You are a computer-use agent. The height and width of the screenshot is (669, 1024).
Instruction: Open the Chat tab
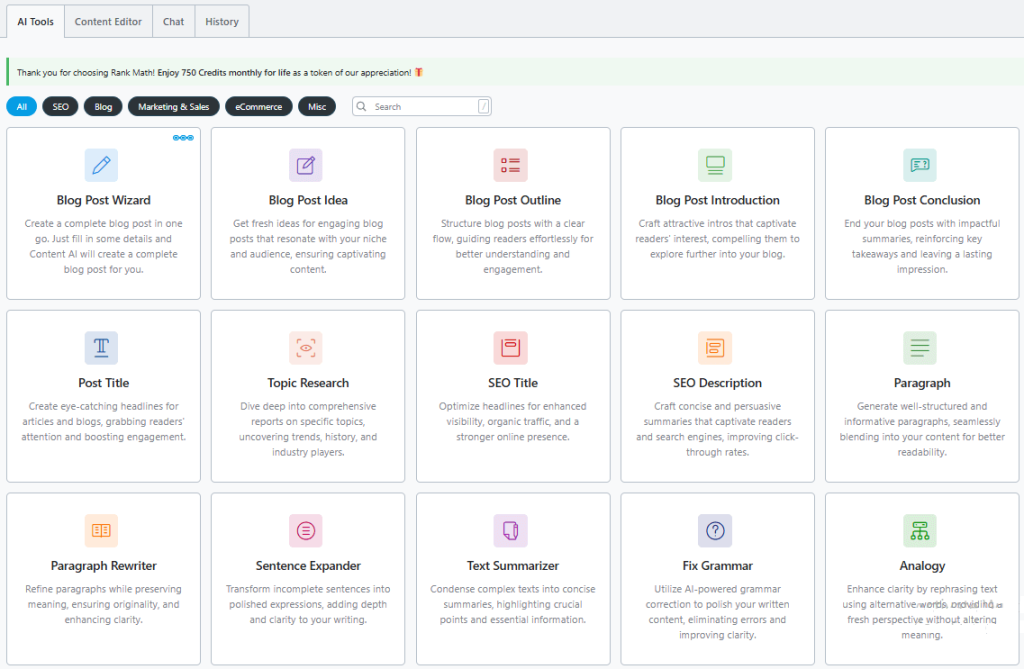(x=173, y=21)
